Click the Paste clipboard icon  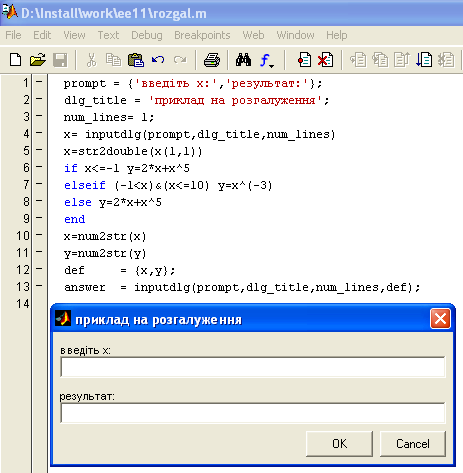pos(136,60)
